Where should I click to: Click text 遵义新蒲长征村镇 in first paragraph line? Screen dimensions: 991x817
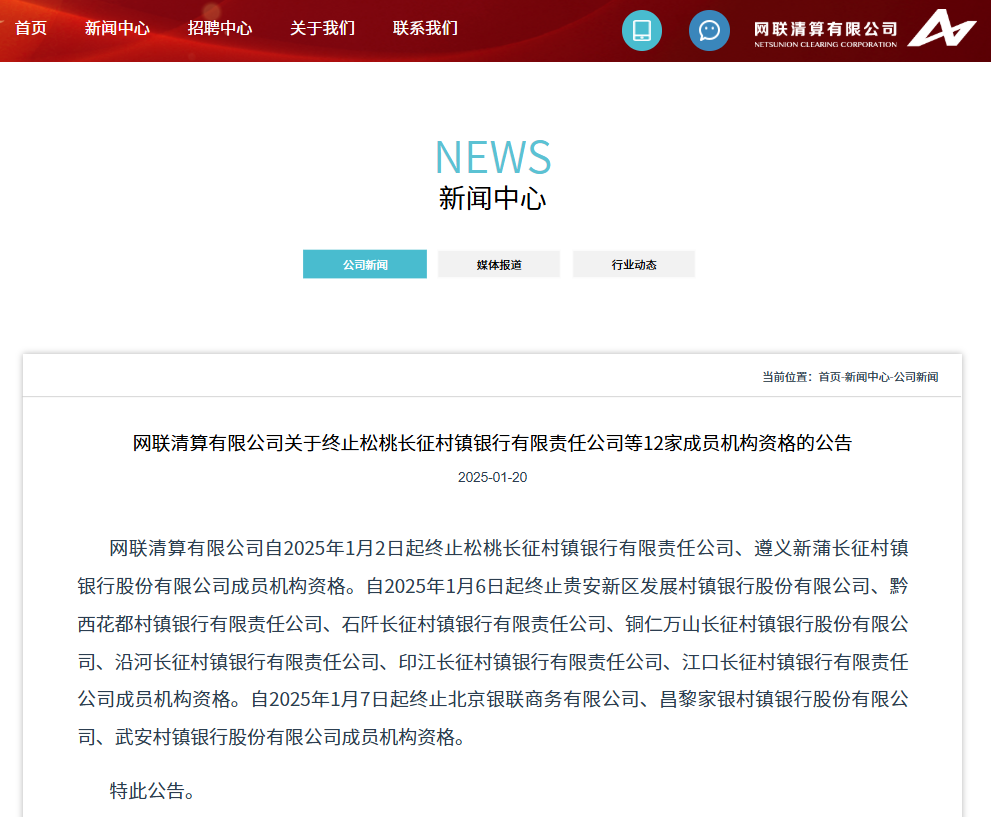pos(831,548)
